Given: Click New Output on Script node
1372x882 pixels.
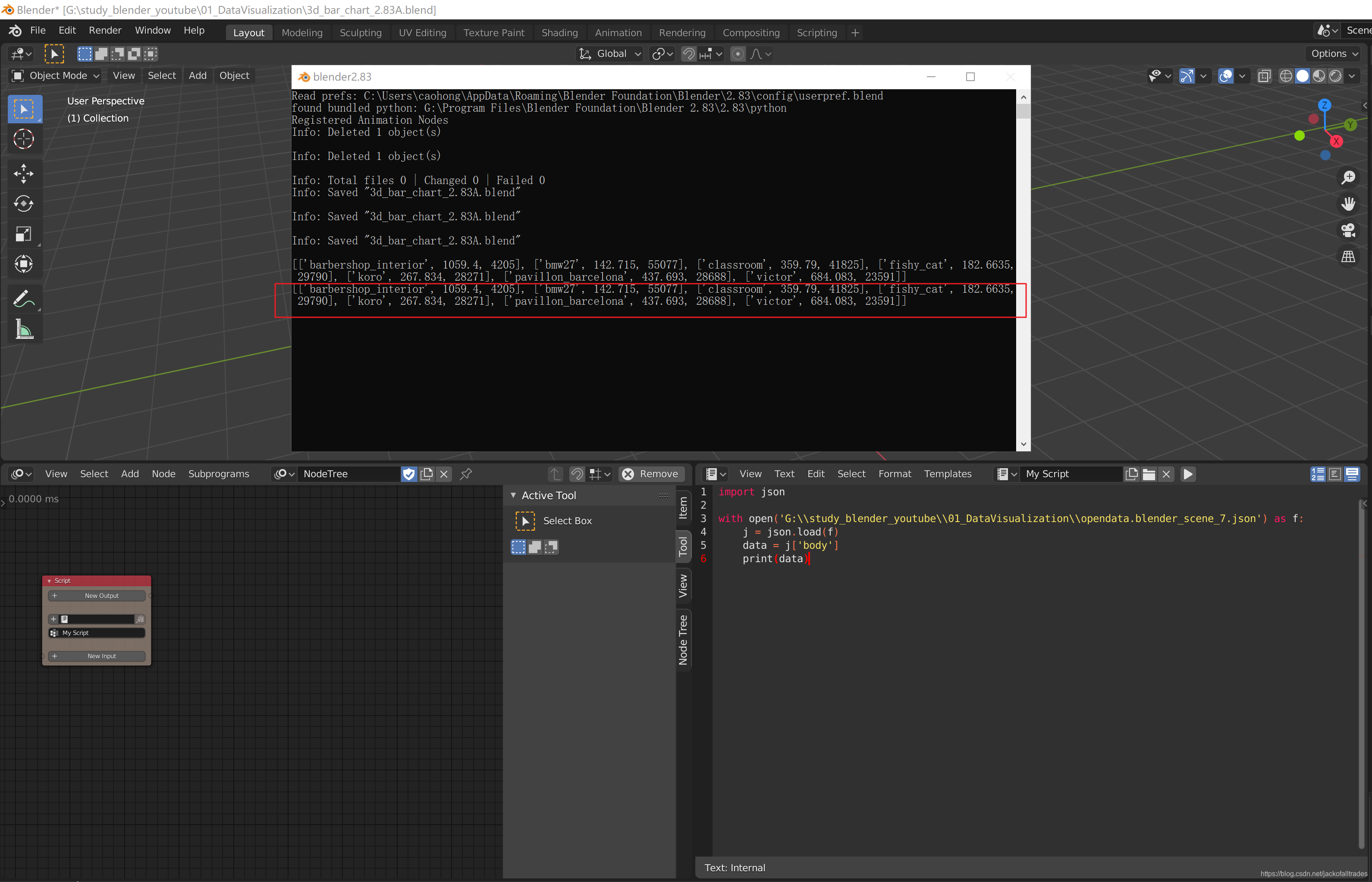Looking at the screenshot, I should coord(101,596).
